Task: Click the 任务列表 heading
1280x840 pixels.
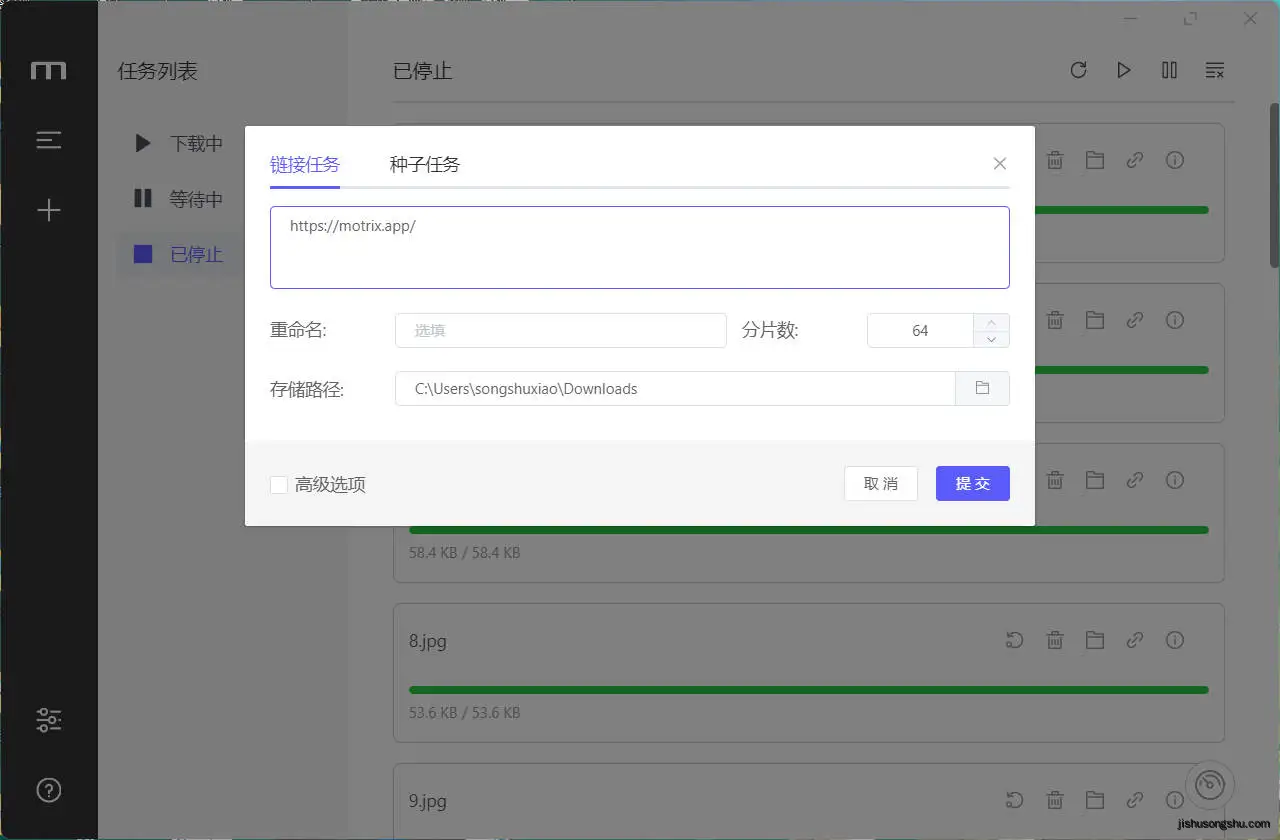Action: tap(158, 71)
